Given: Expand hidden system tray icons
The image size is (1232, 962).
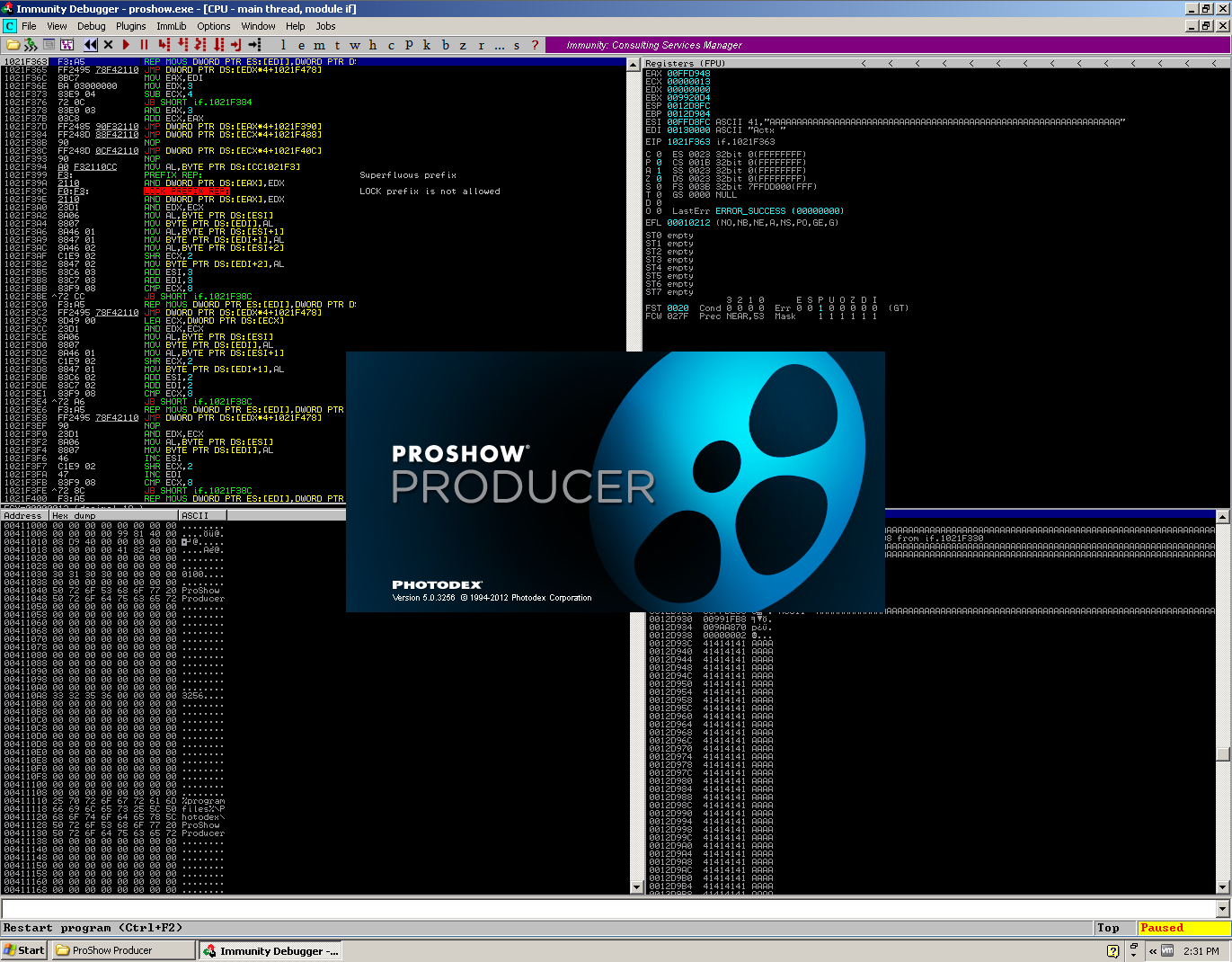Looking at the screenshot, I should coord(1152,950).
